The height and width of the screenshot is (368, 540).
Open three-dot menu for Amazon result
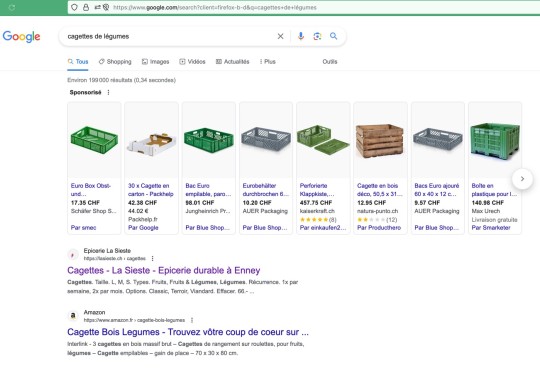pyautogui.click(x=192, y=320)
